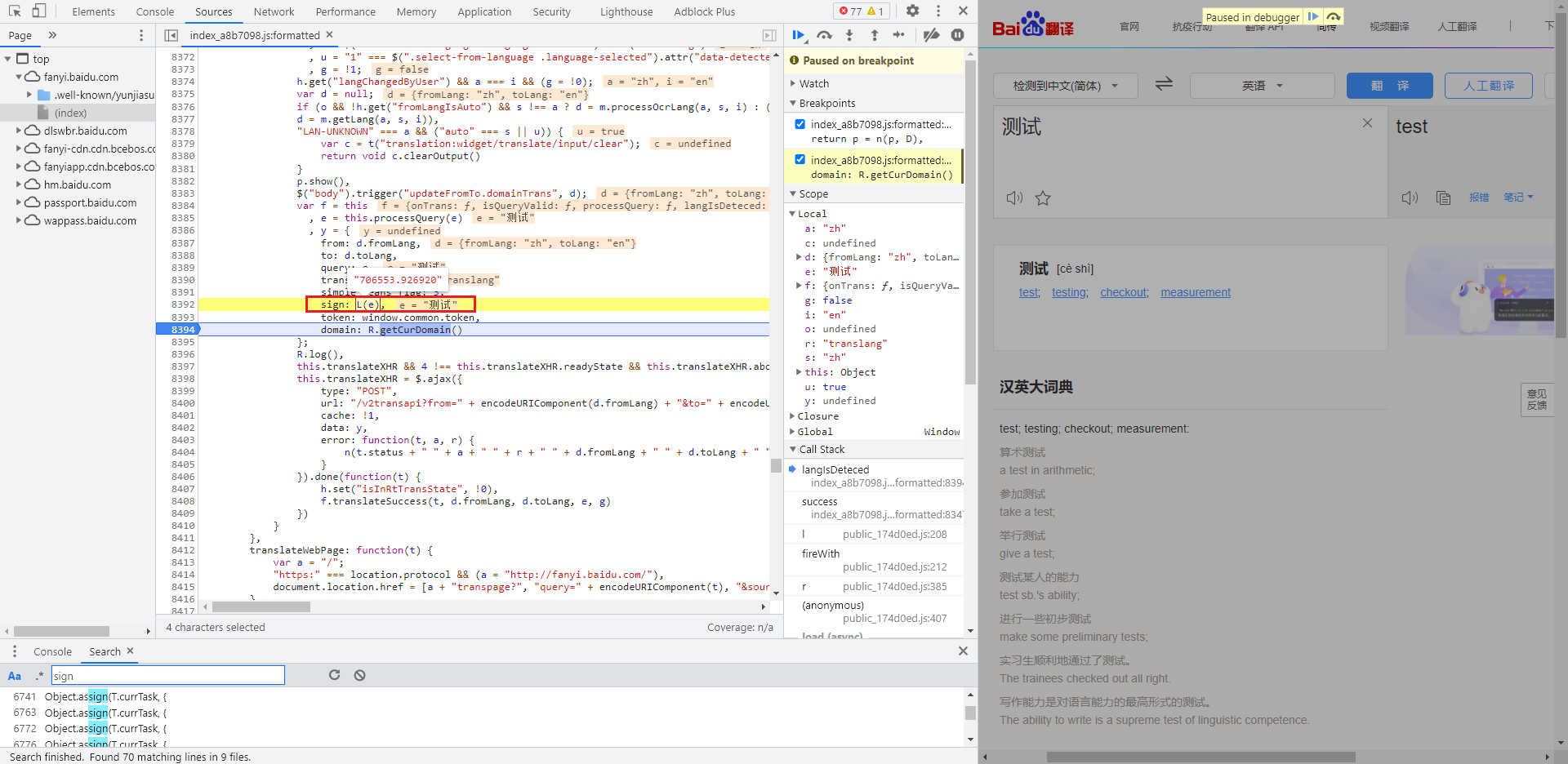Open Sources page pane kebab menu

pyautogui.click(x=141, y=35)
